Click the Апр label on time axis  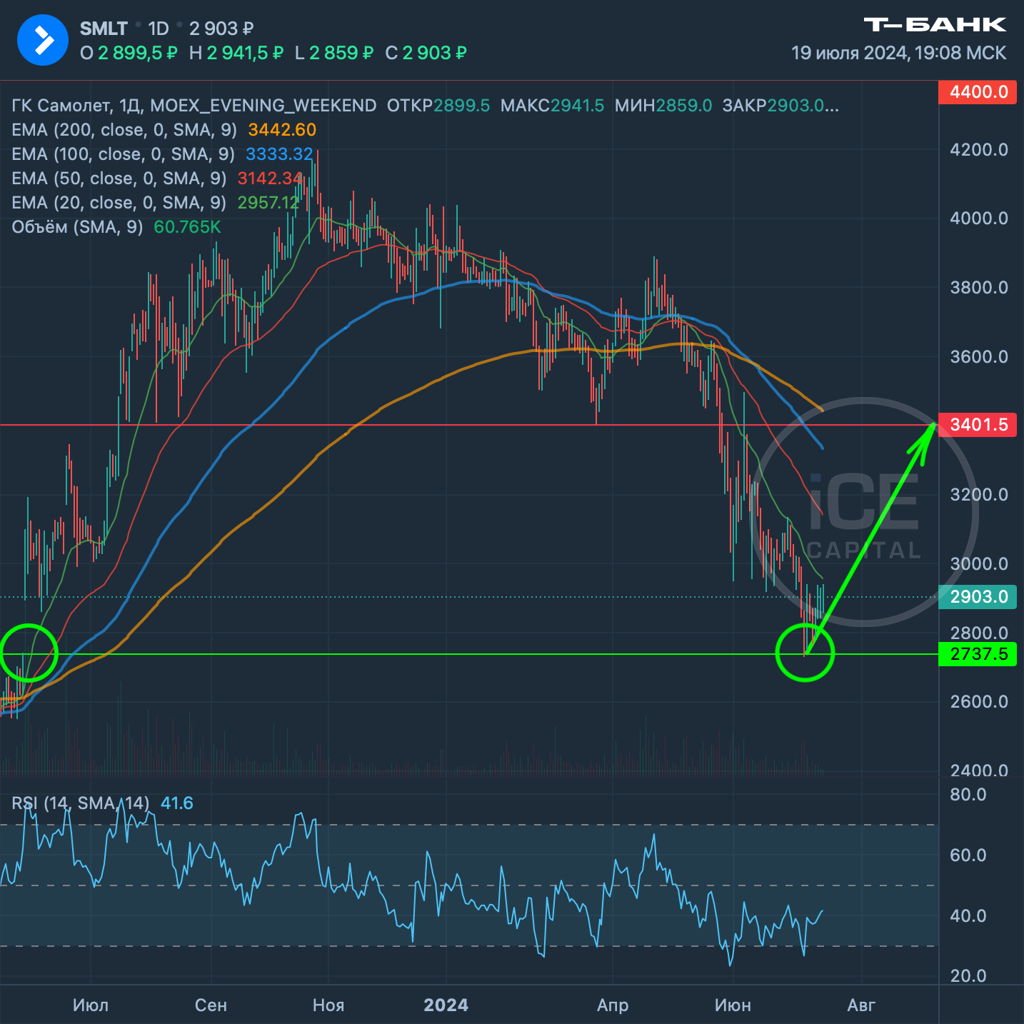click(x=613, y=1004)
